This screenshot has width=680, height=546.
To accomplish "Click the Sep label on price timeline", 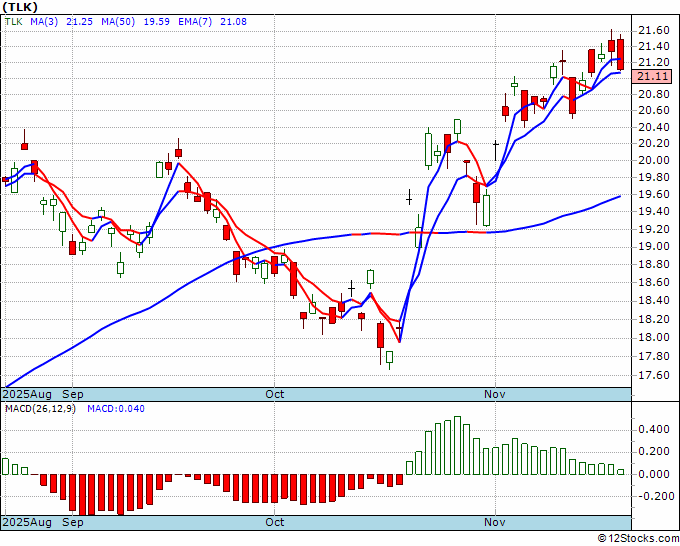I will 72,394.
